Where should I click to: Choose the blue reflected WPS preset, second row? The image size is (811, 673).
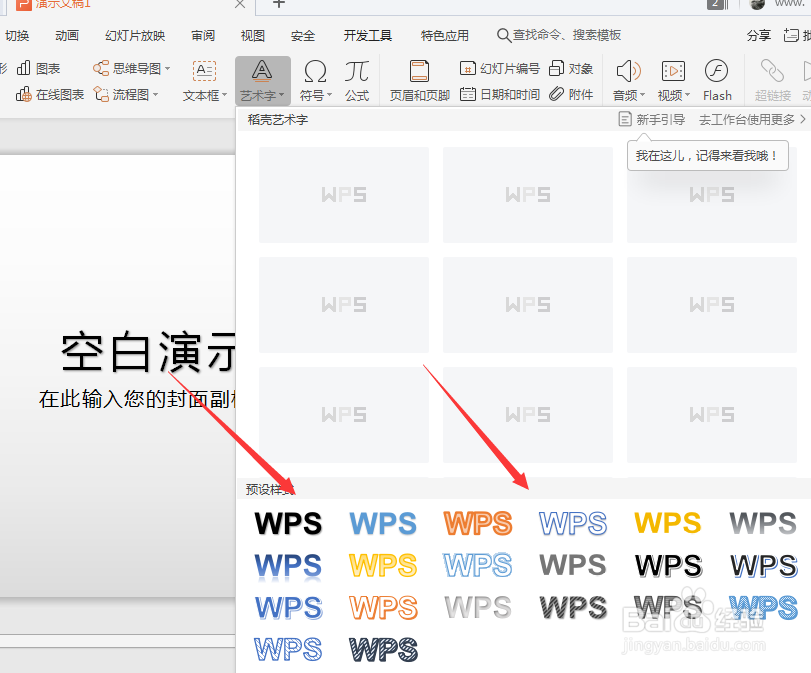coord(288,566)
